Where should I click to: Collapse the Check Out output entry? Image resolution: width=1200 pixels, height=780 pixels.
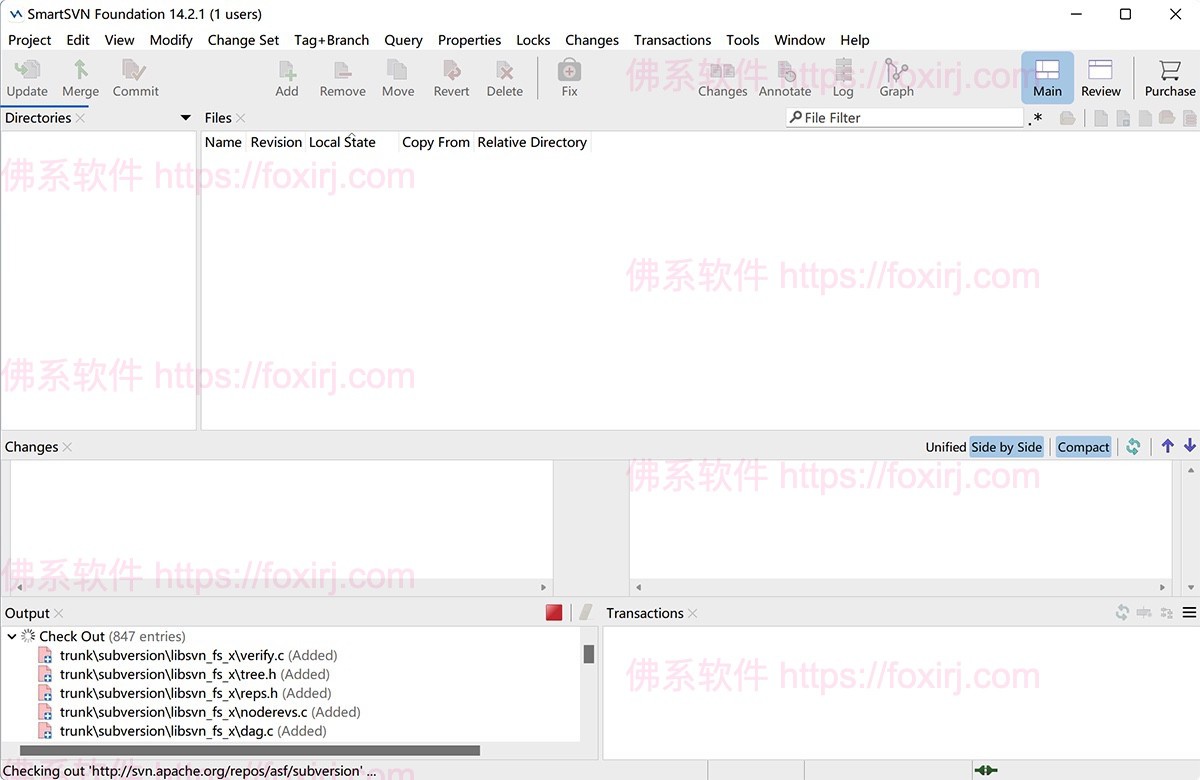pyautogui.click(x=12, y=636)
